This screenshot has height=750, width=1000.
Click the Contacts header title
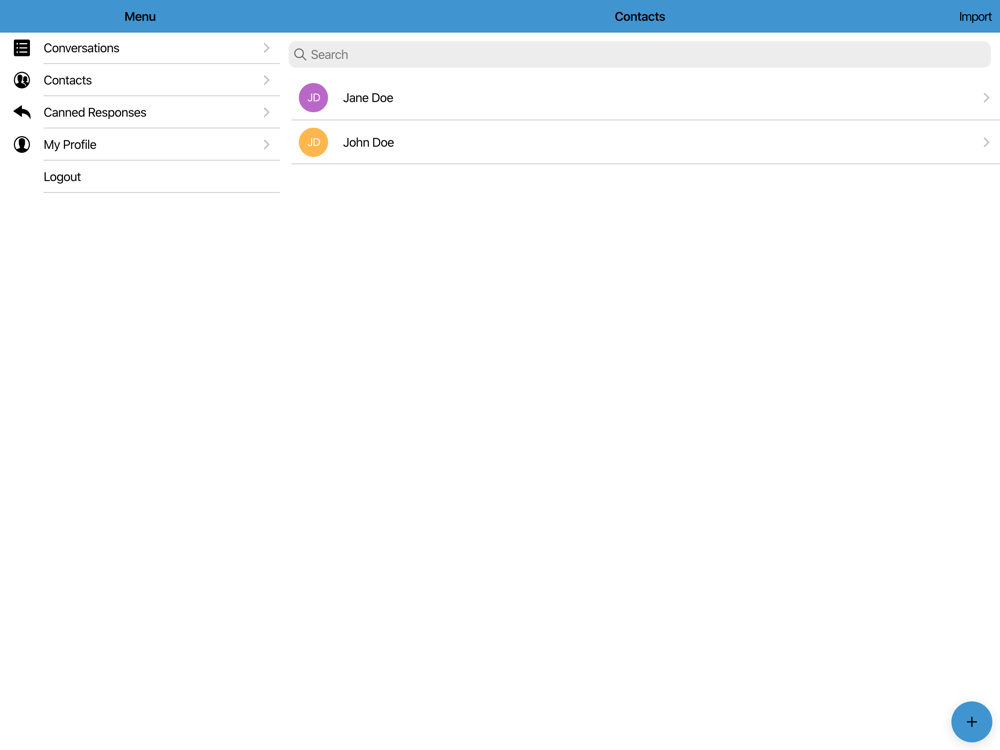639,17
